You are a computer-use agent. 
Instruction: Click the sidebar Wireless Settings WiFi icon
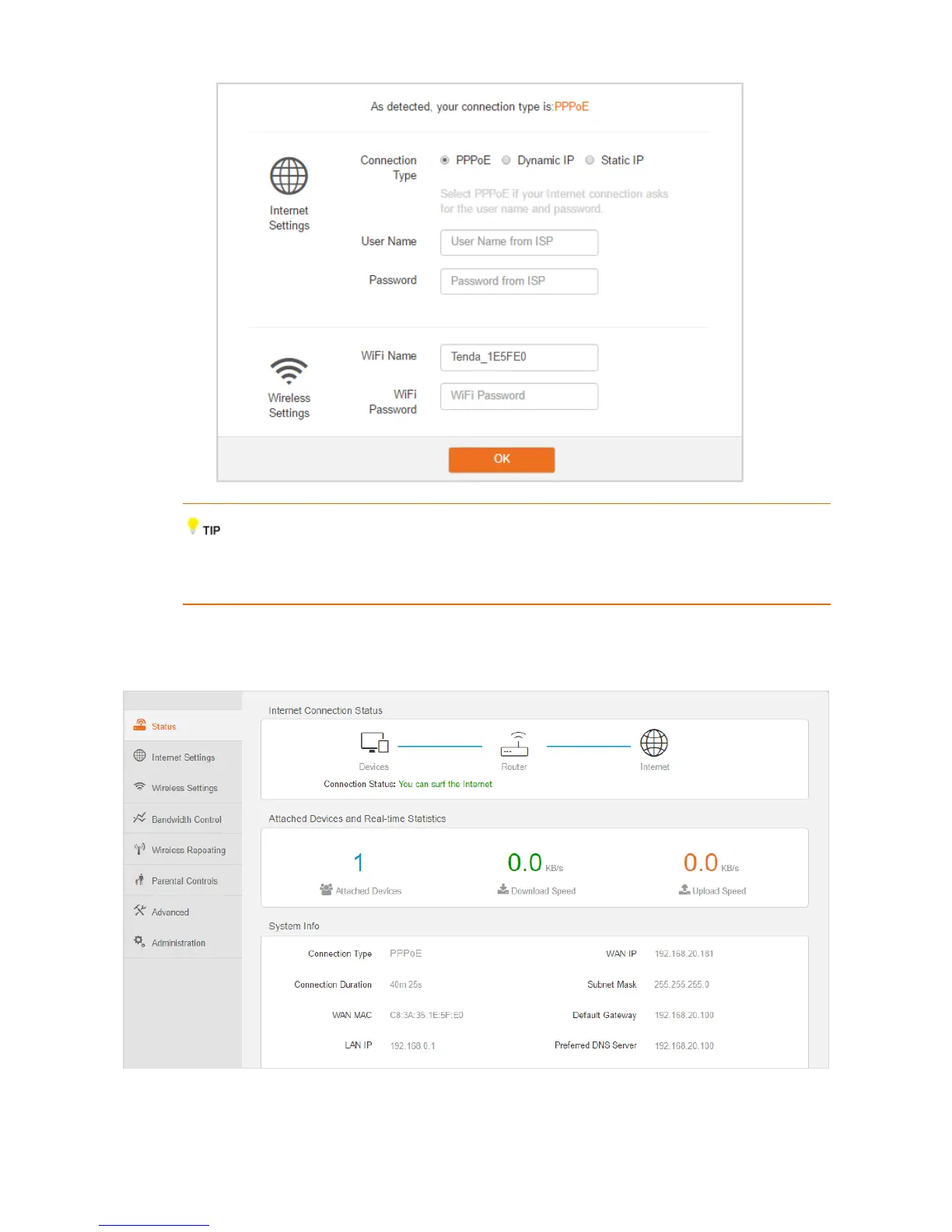pos(140,786)
